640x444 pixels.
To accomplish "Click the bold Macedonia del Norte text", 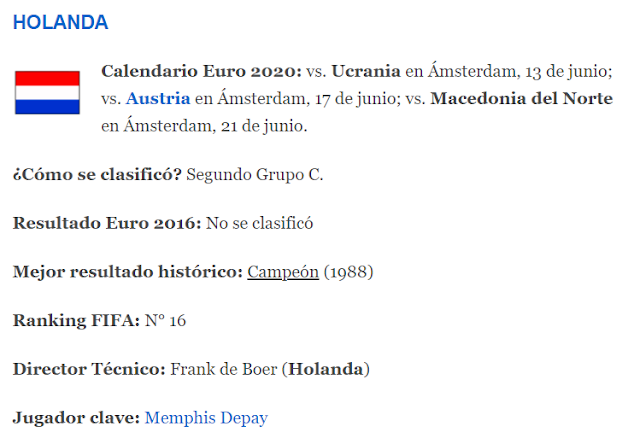I will click(x=522, y=99).
